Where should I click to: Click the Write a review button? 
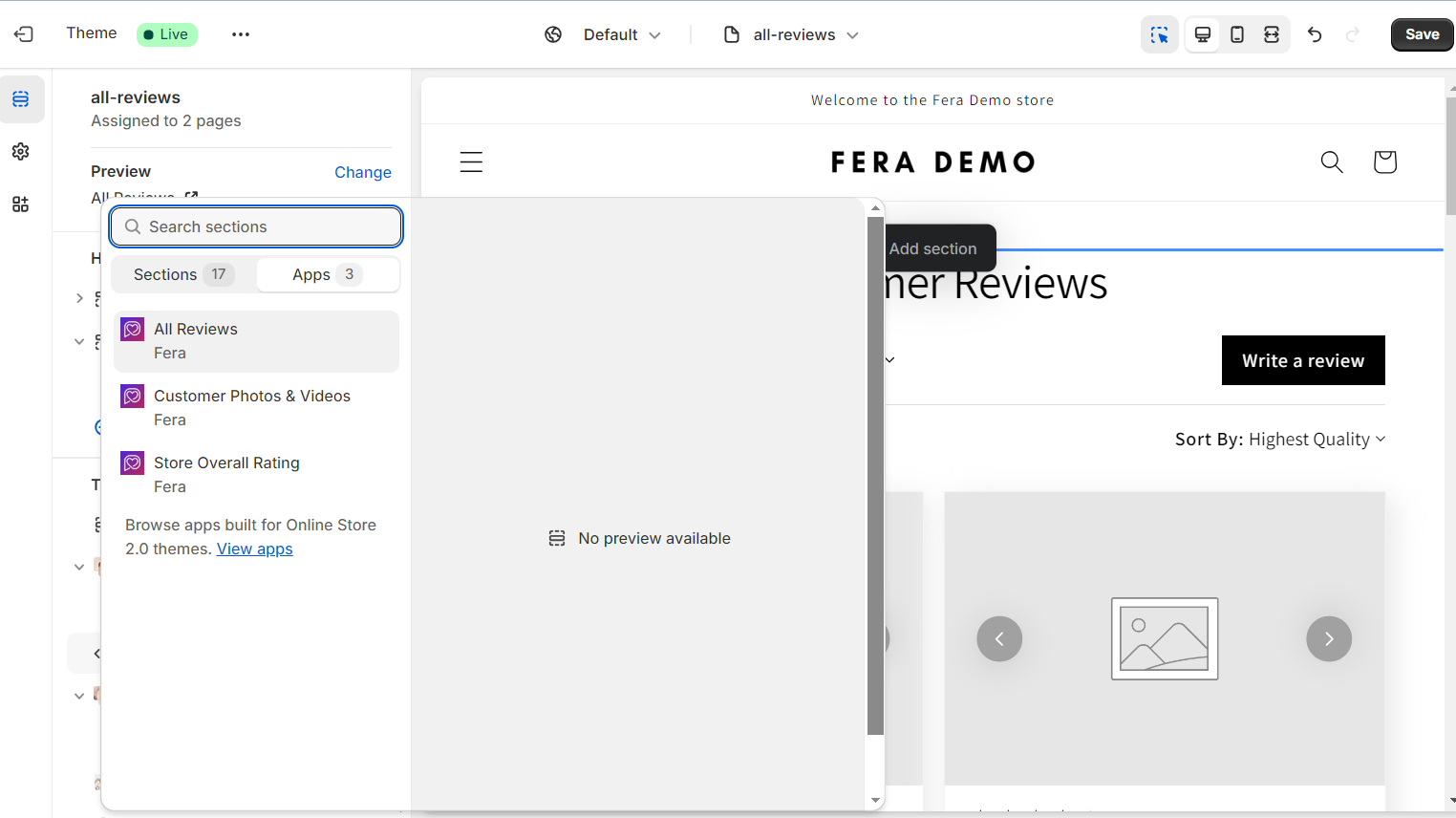point(1303,360)
